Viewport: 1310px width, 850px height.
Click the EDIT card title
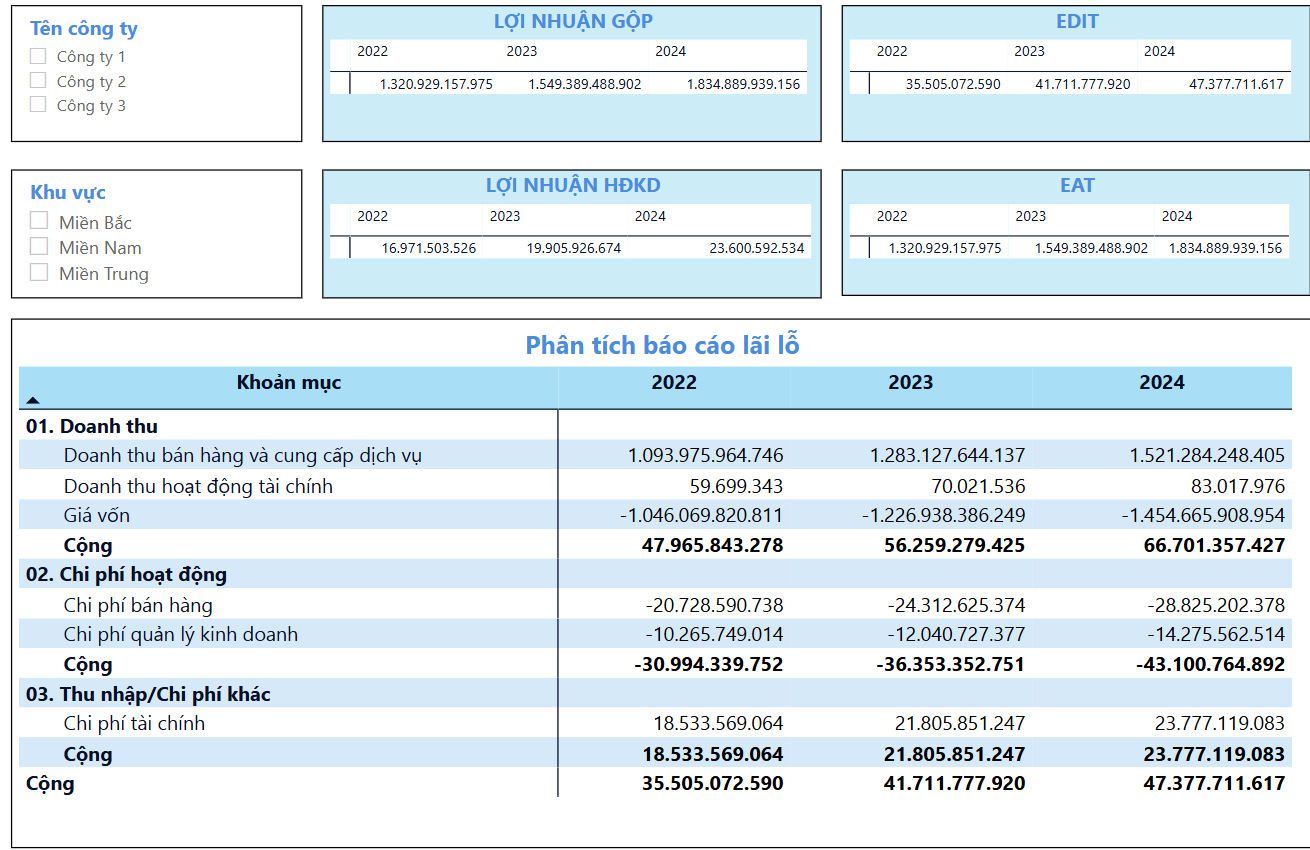[x=1077, y=22]
